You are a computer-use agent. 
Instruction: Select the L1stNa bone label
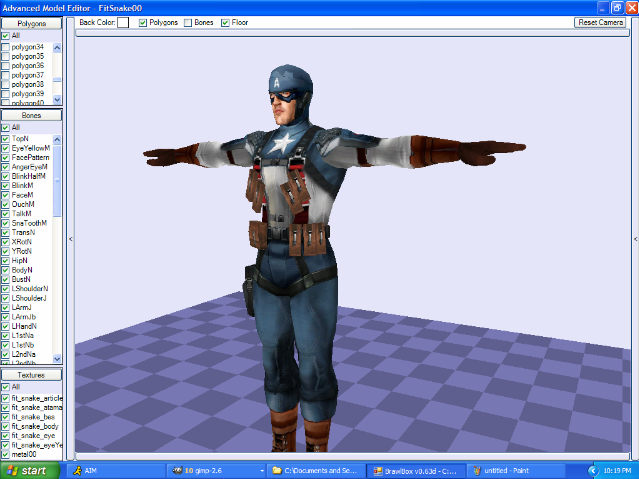pos(22,336)
